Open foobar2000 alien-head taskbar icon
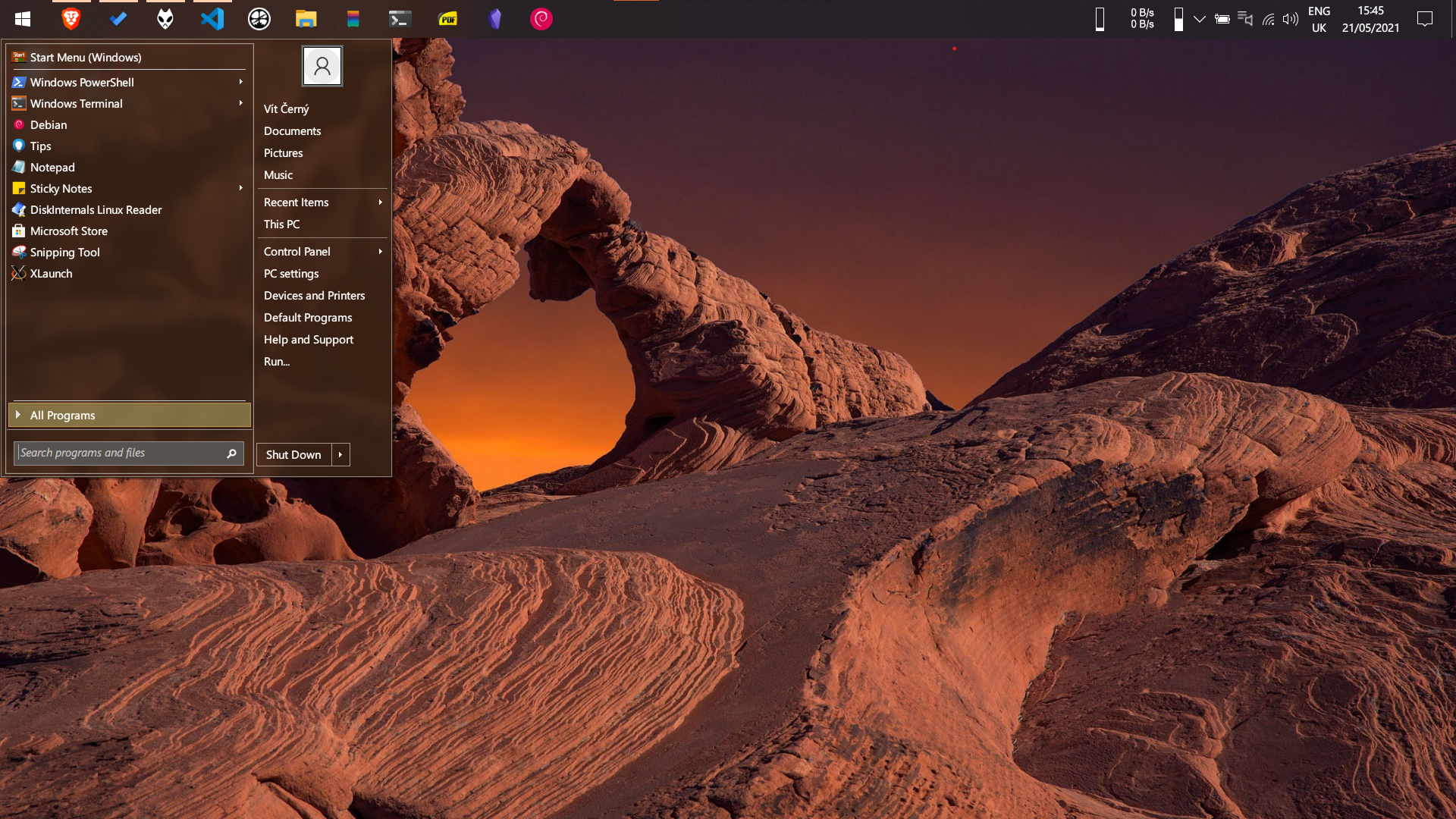 (165, 19)
